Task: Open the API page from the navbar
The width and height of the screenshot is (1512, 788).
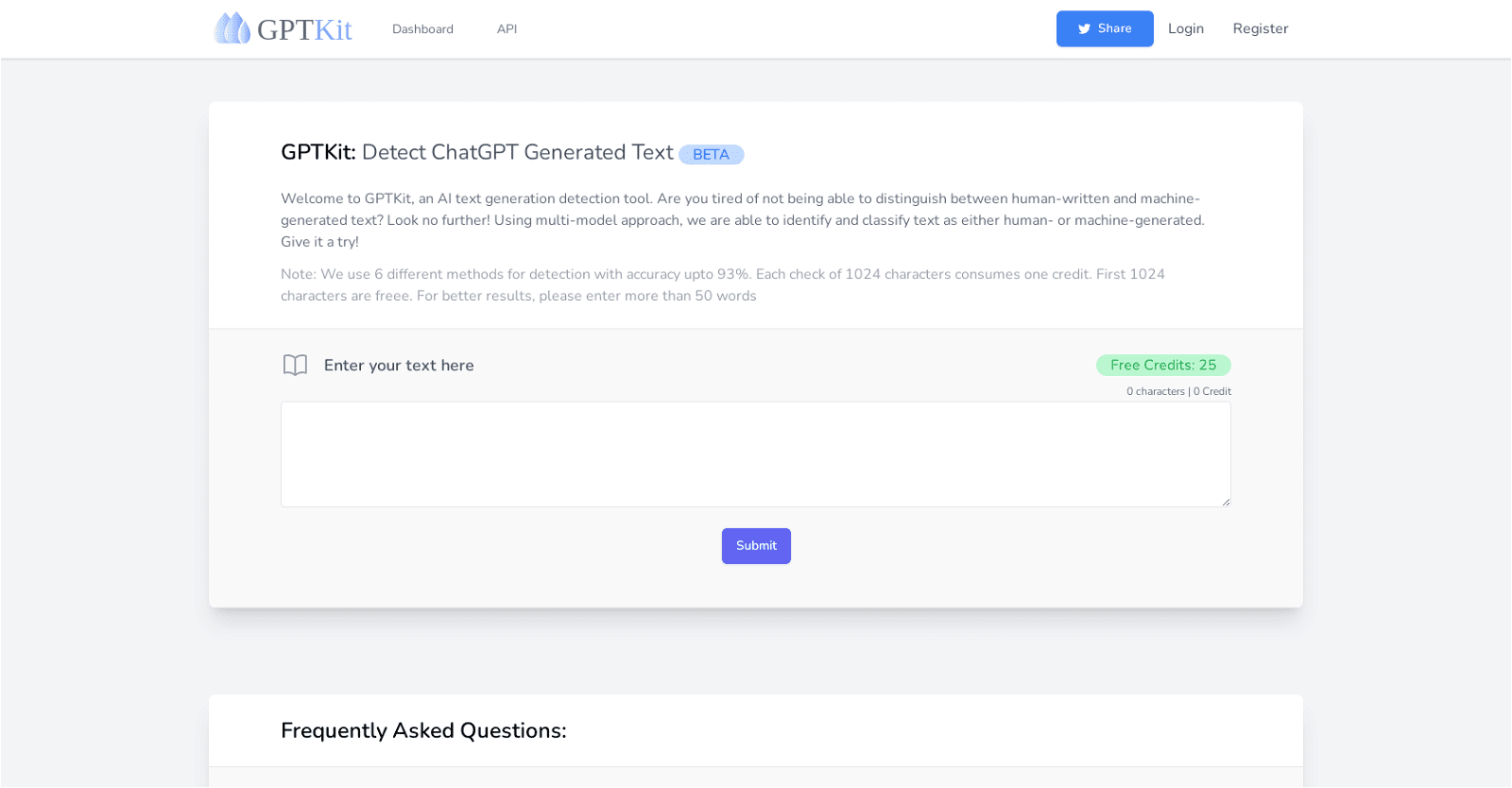Action: [x=507, y=28]
